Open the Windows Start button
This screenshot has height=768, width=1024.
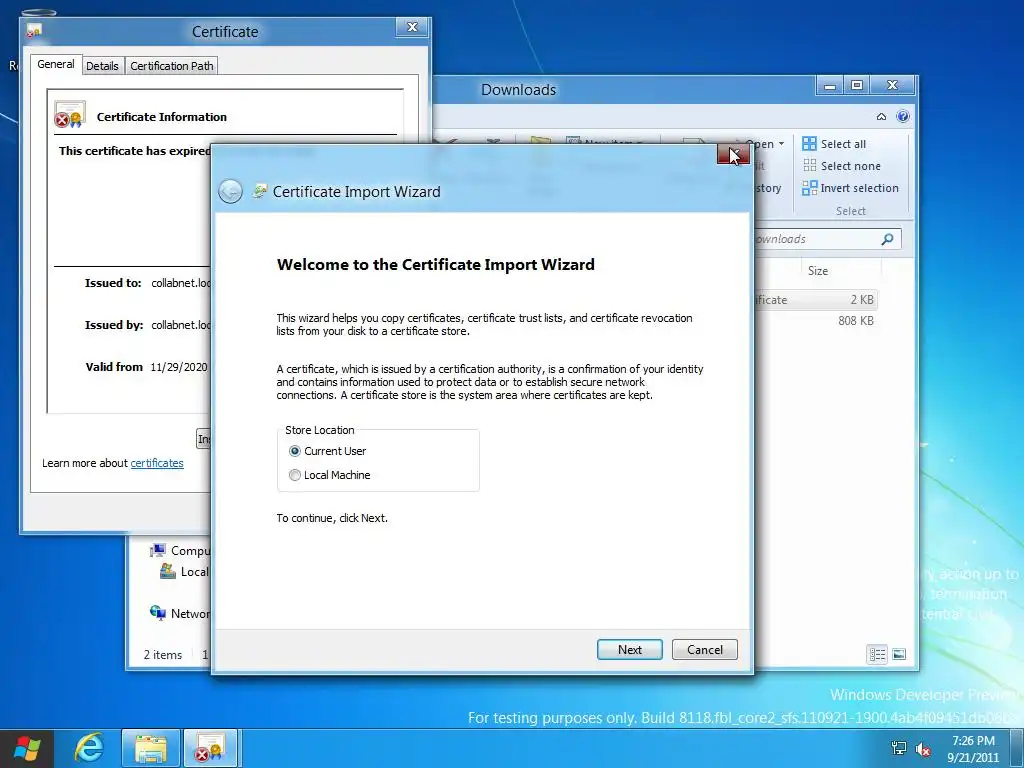point(27,748)
